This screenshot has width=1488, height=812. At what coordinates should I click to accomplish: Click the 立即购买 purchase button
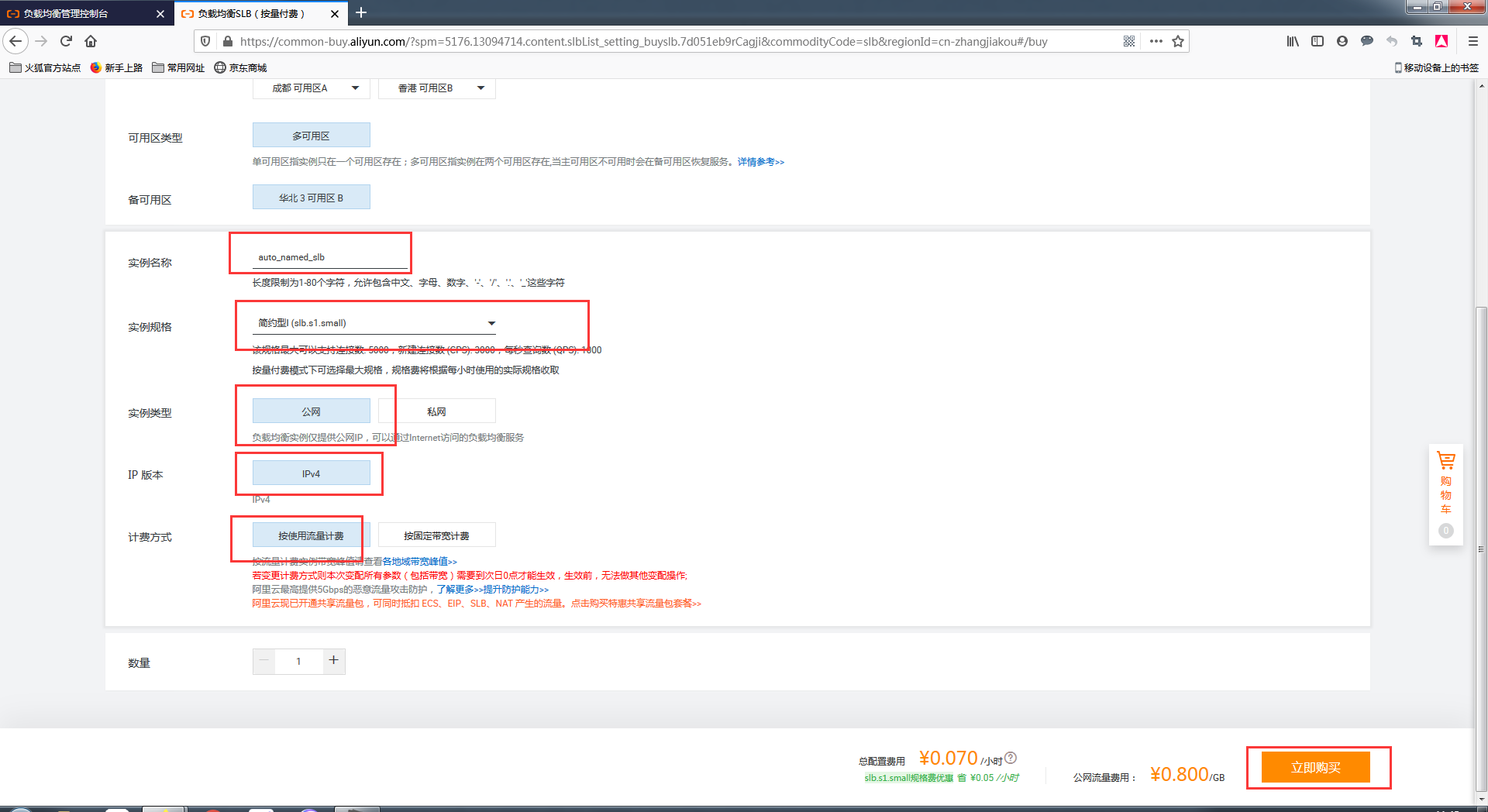[1317, 766]
